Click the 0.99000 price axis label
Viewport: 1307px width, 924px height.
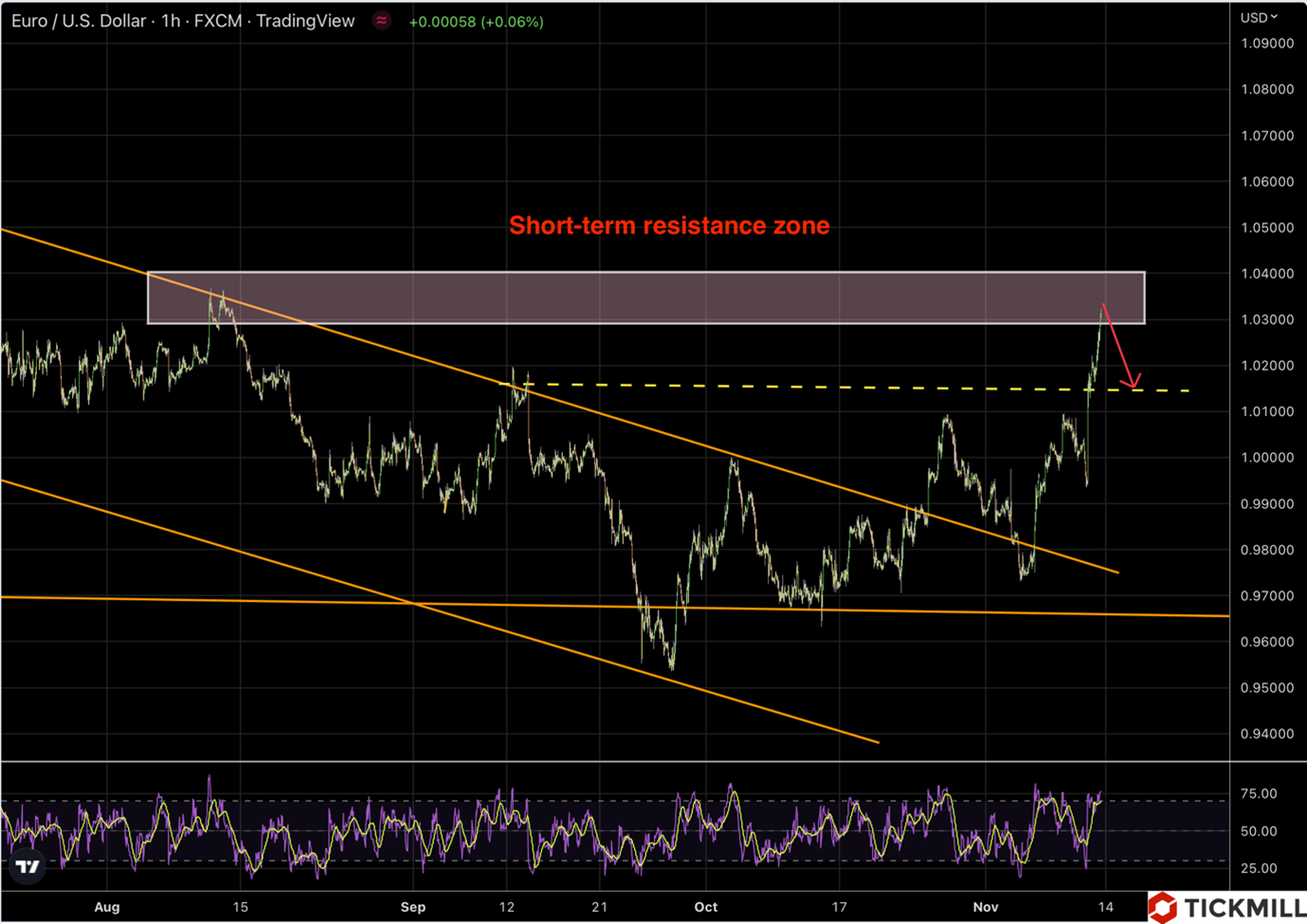1267,504
